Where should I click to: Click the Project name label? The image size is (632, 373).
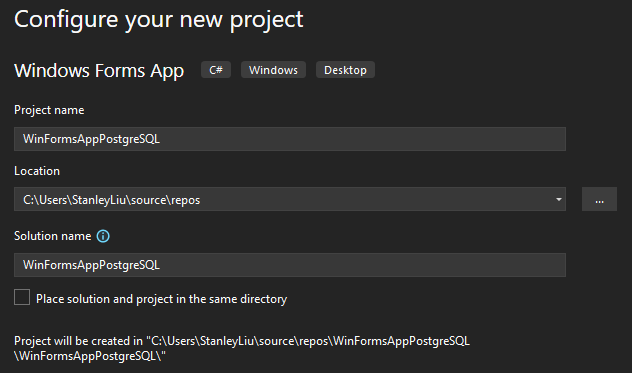pos(49,110)
